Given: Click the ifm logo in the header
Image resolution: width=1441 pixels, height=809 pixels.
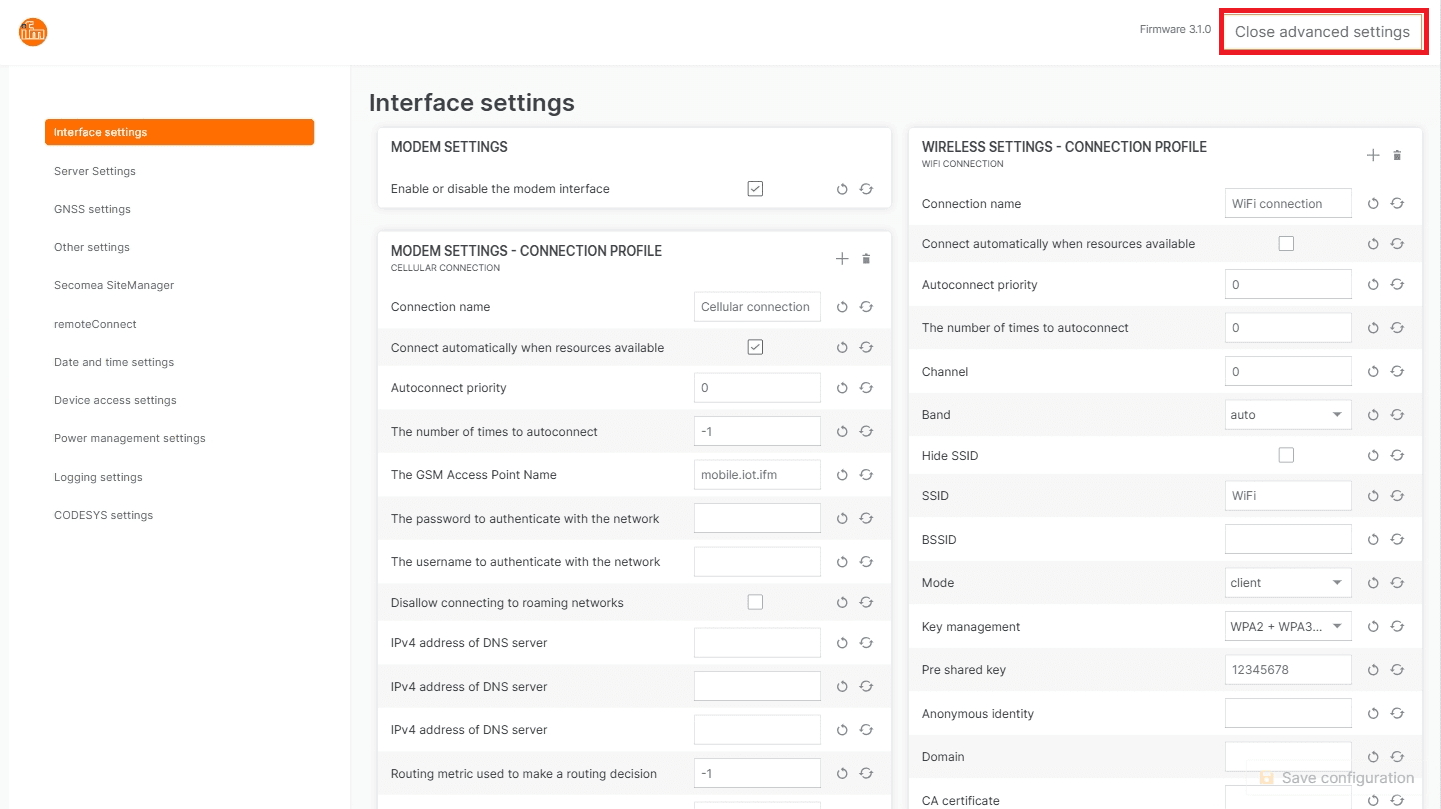Looking at the screenshot, I should click(33, 32).
